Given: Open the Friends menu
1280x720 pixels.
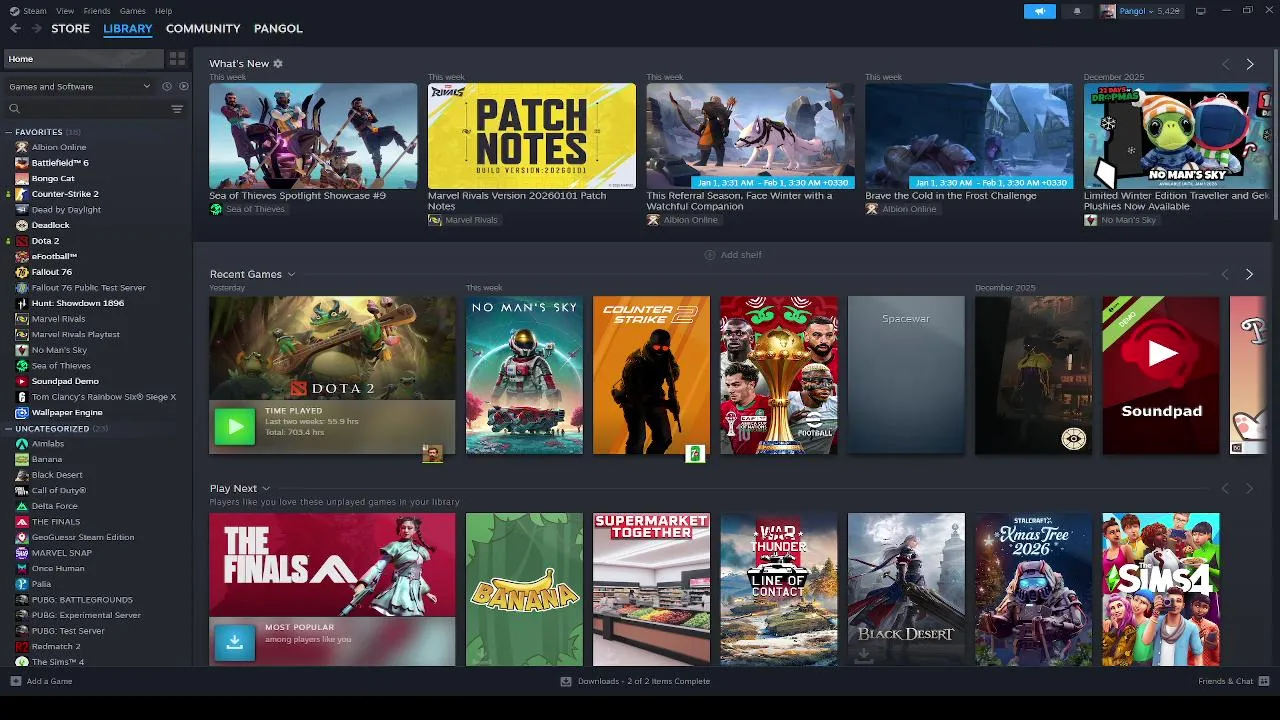Looking at the screenshot, I should pyautogui.click(x=97, y=11).
